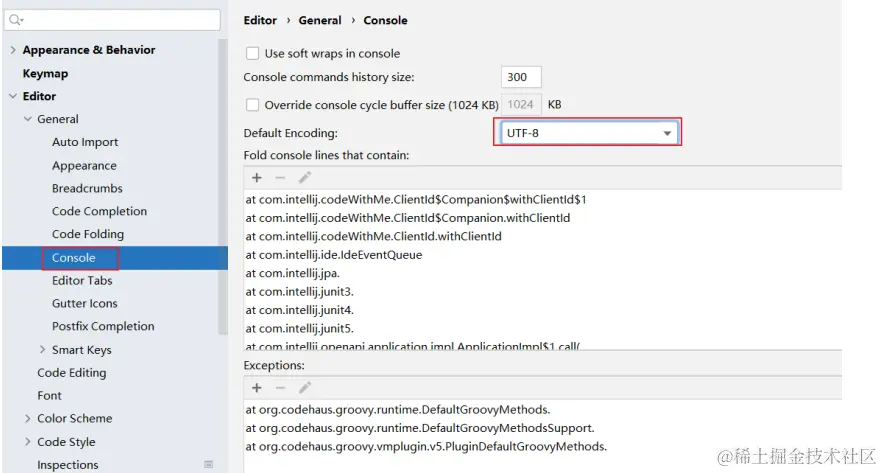Image resolution: width=883 pixels, height=473 pixels.
Task: Click the Editor breadcrumb link
Action: (260, 20)
